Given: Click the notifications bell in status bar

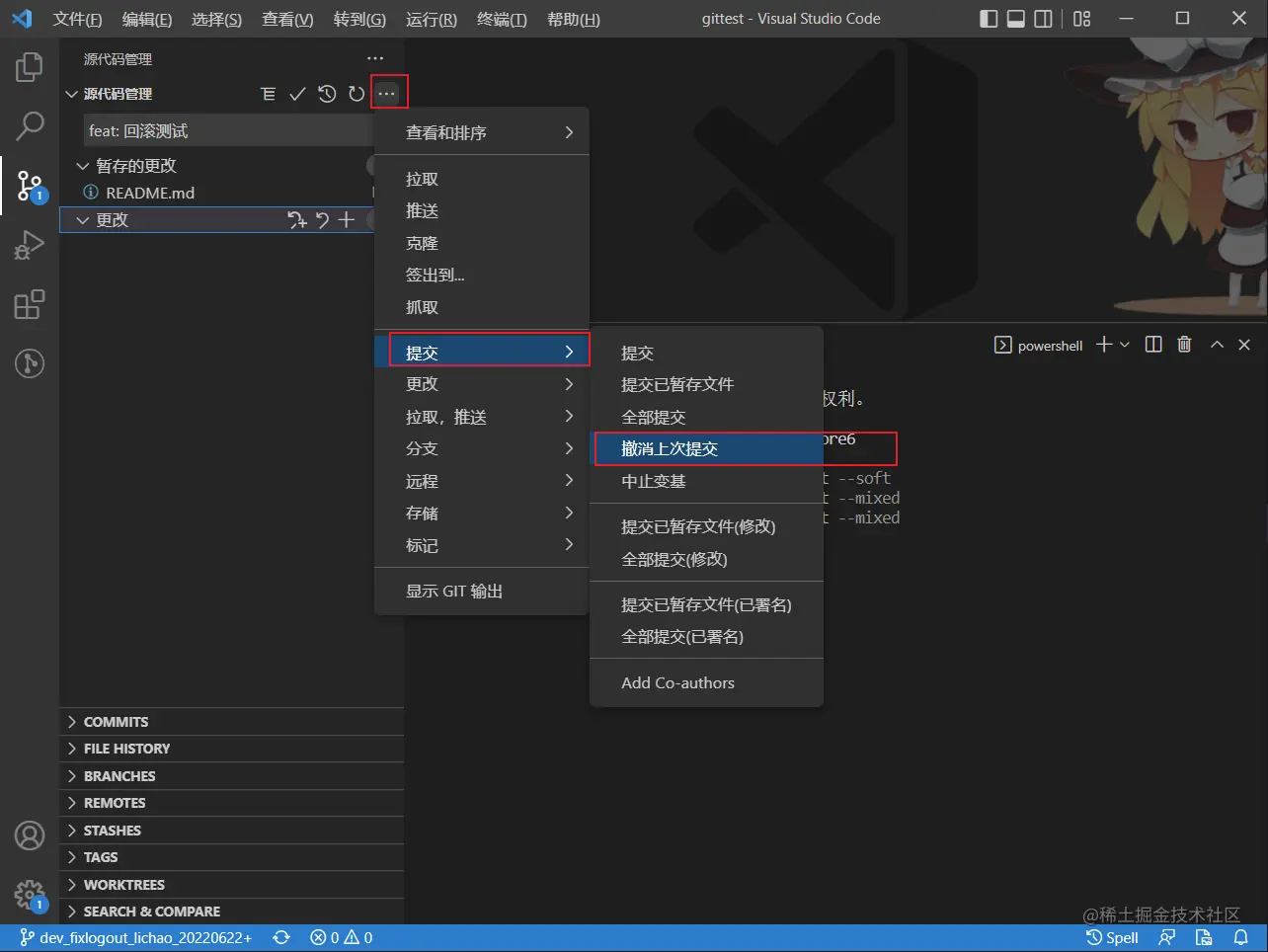Looking at the screenshot, I should click(x=1241, y=937).
